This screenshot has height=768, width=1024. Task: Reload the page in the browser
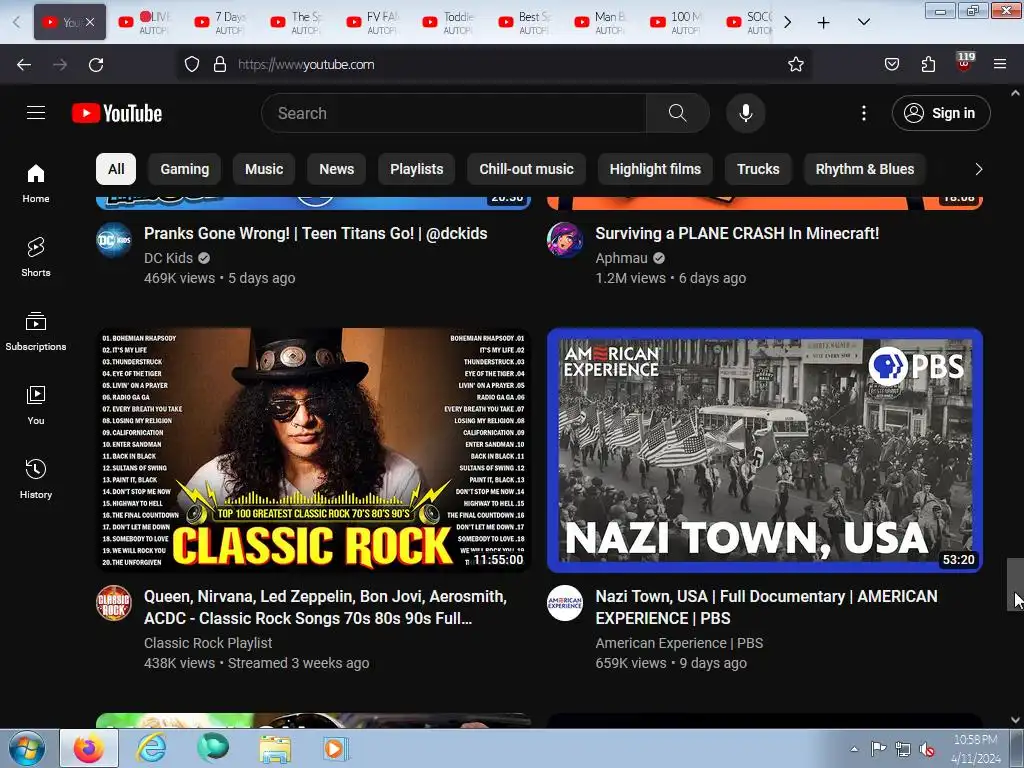(x=96, y=65)
